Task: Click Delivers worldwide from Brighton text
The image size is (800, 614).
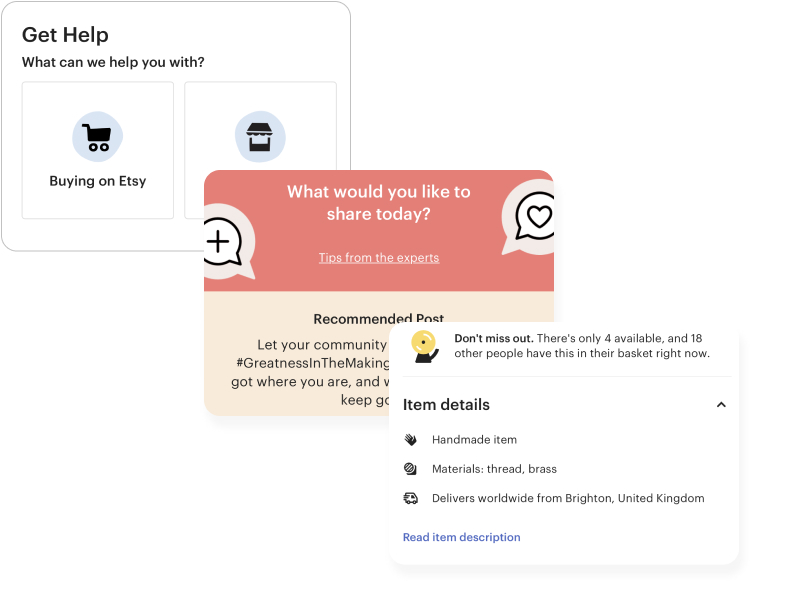Action: [x=568, y=498]
